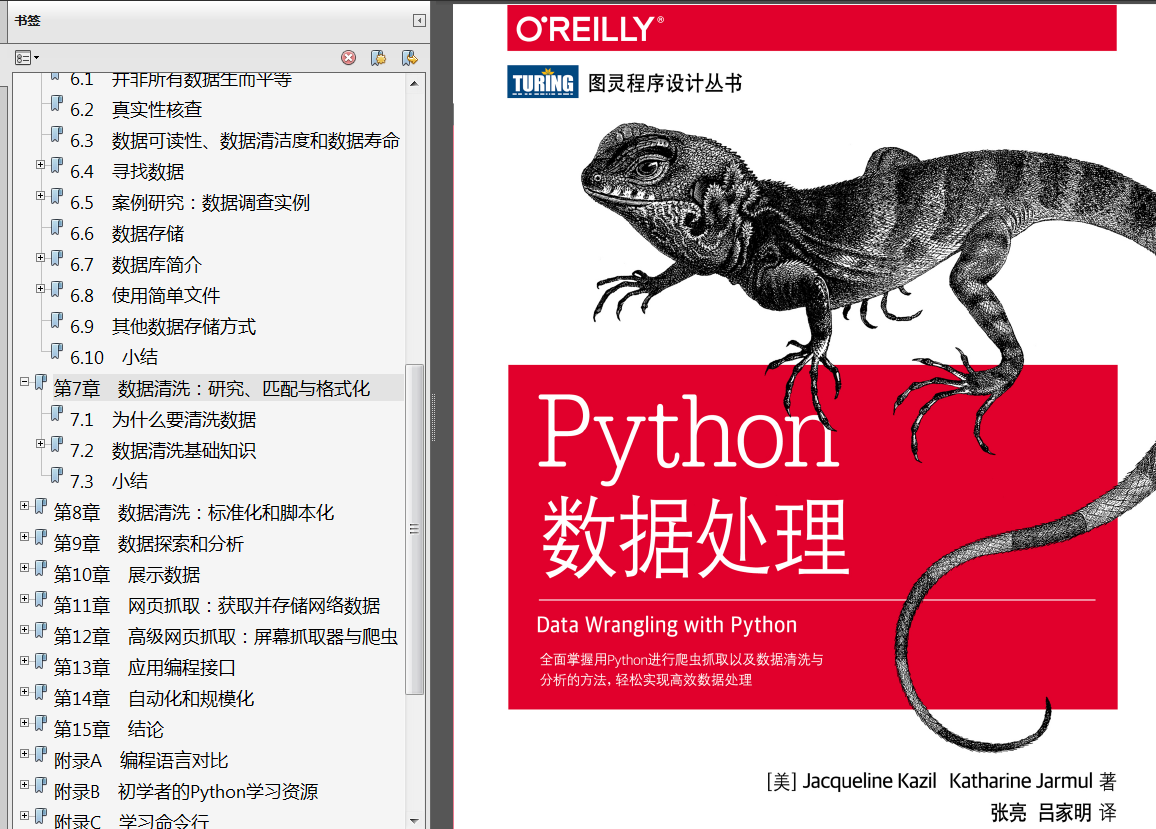Click bookmark icon beside 6.4 寻找数据

pos(57,166)
